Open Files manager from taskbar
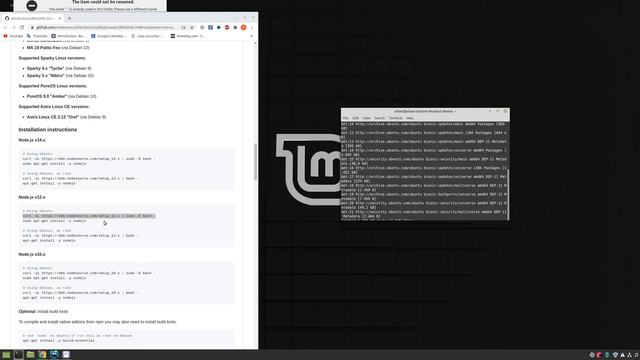 tap(30, 355)
